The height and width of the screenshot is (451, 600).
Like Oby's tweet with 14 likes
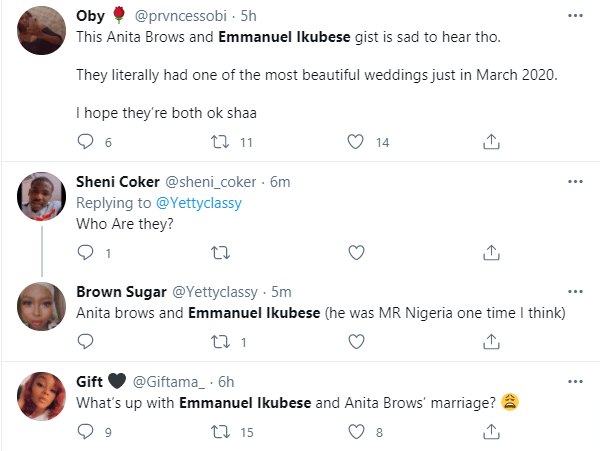pos(353,143)
